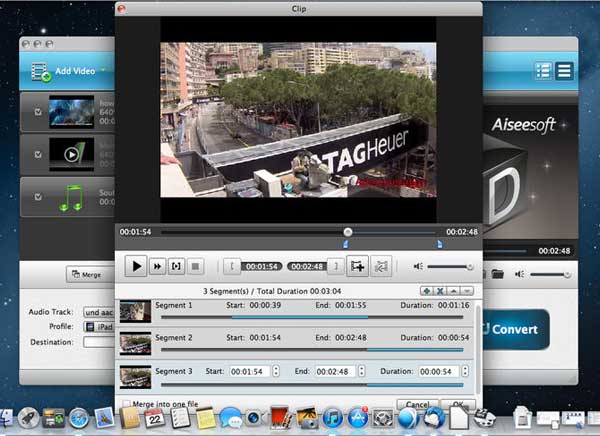The image size is (600, 436).
Task: Click Cancel in the Clip window
Action: (417, 405)
